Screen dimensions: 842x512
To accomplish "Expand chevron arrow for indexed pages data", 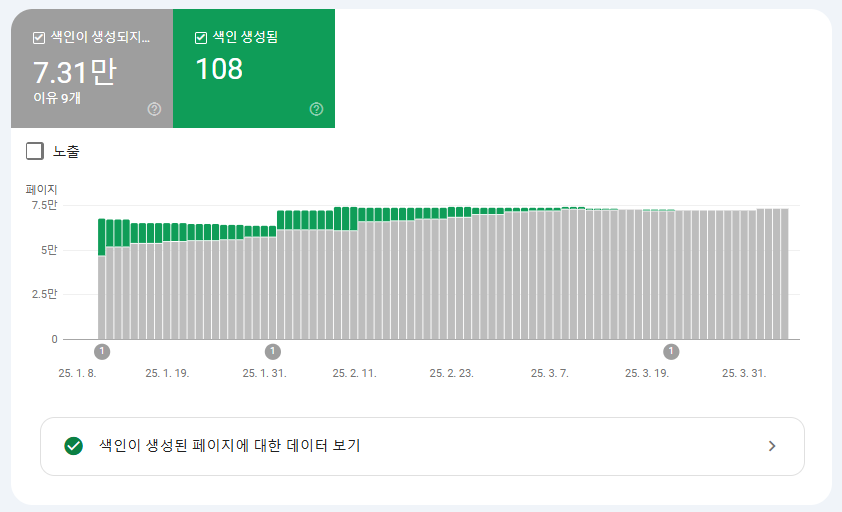I will 772,446.
